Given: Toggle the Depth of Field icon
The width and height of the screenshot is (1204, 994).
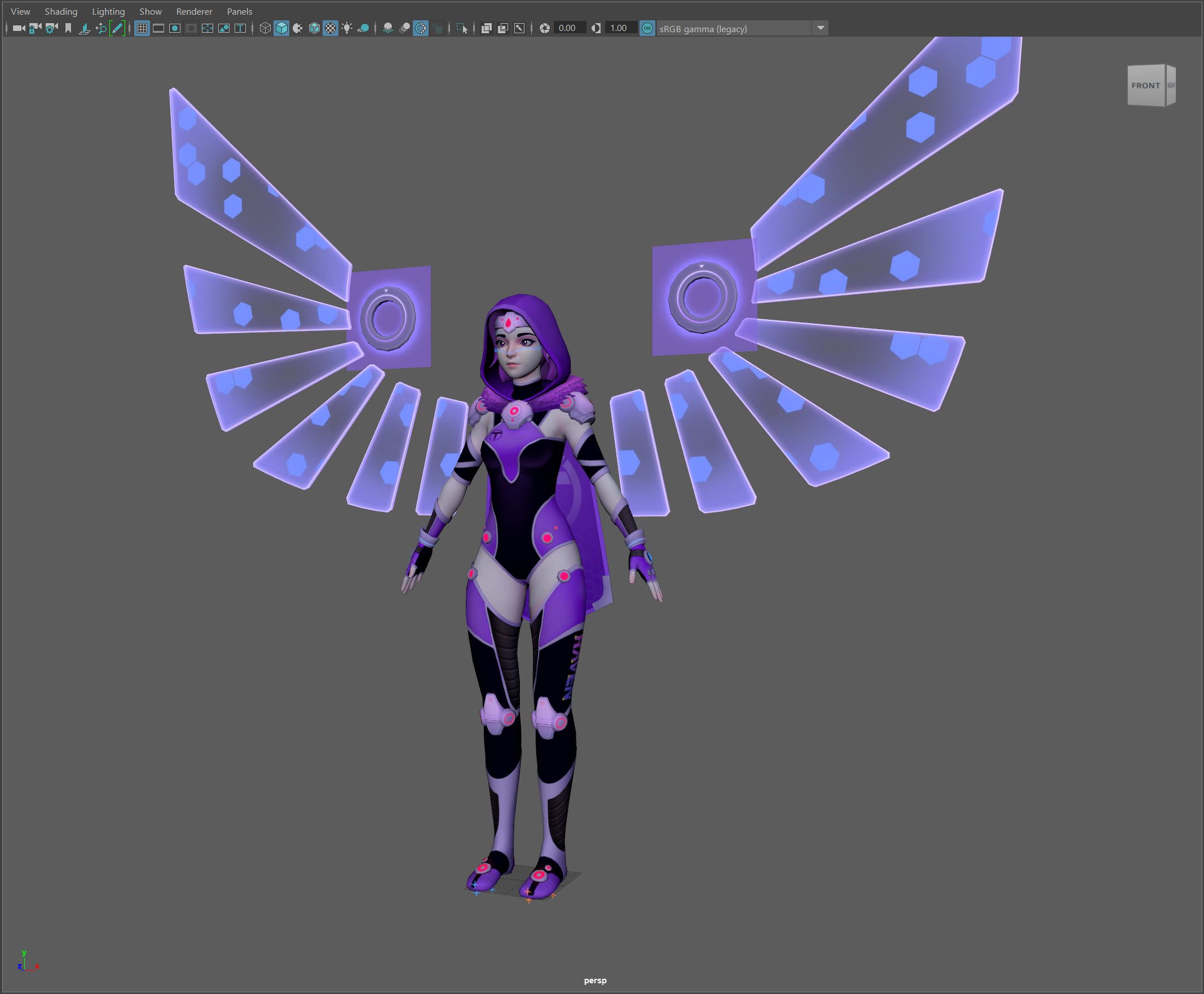Looking at the screenshot, I should tap(437, 28).
